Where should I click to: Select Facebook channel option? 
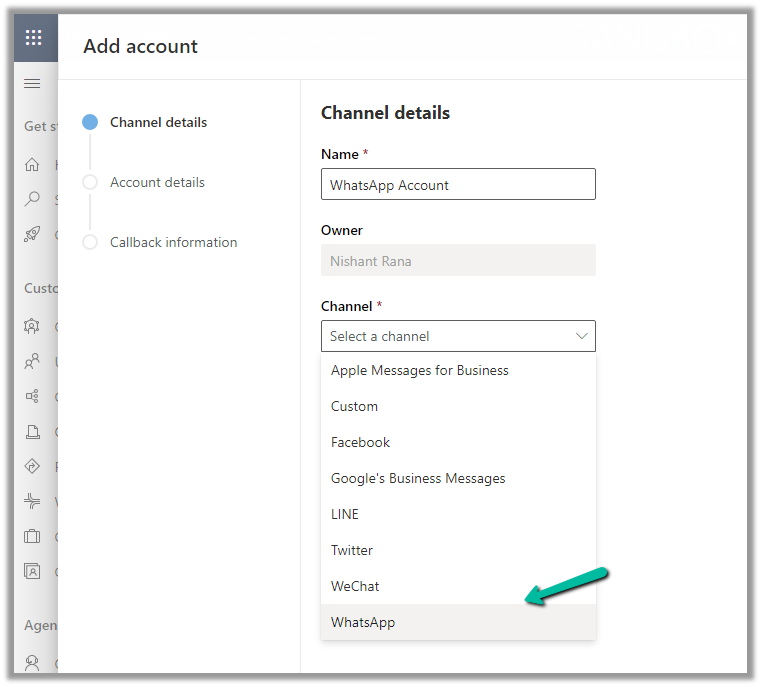click(x=361, y=442)
